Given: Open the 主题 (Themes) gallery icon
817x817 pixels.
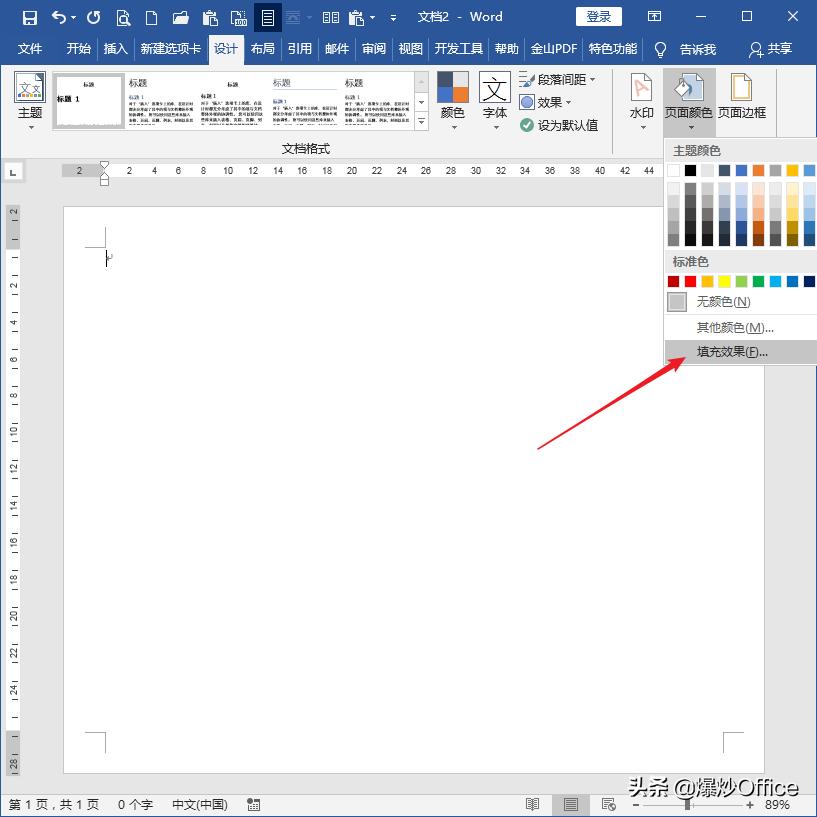Looking at the screenshot, I should click(30, 100).
